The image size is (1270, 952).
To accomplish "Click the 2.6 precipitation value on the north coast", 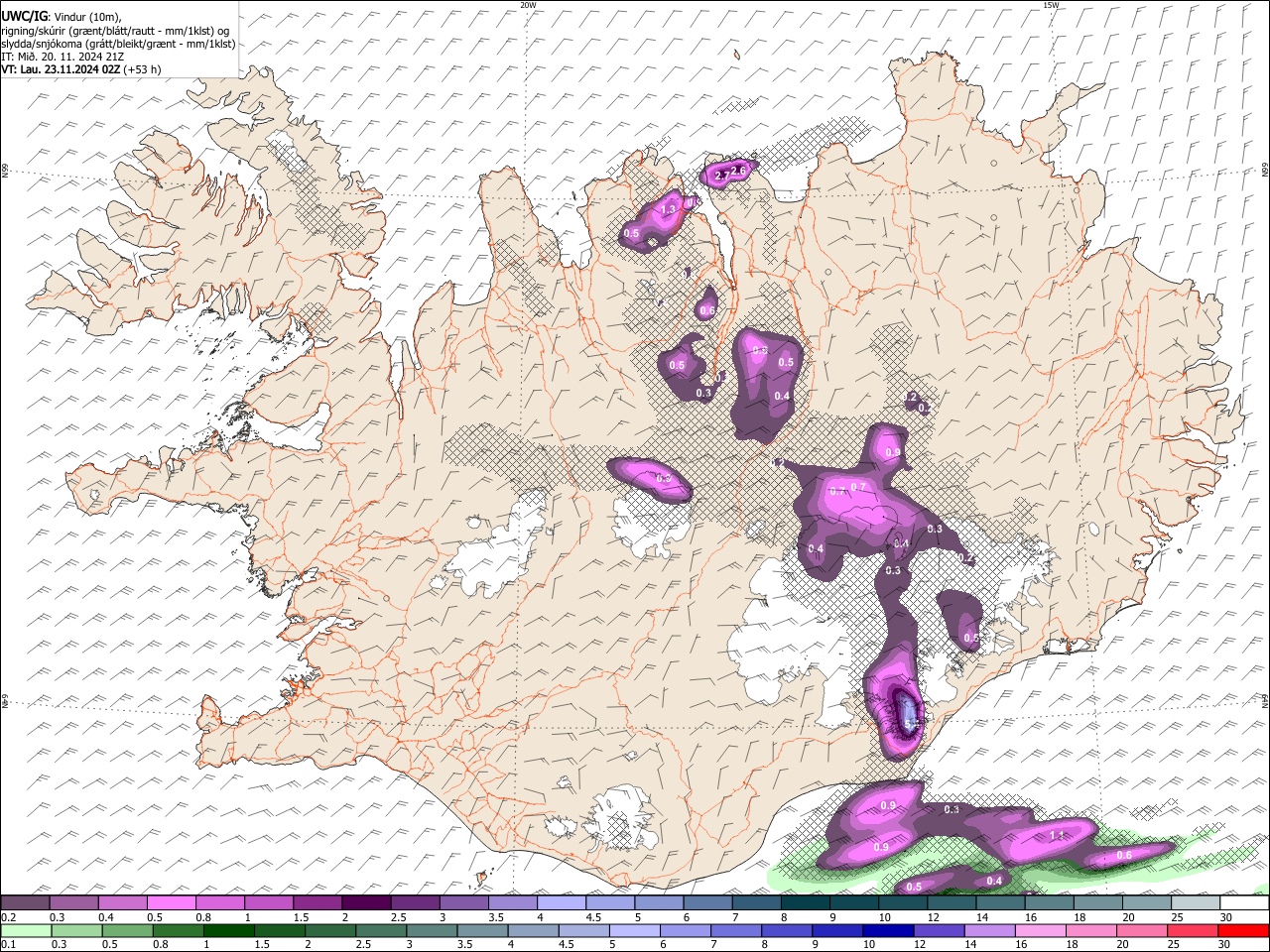I will click(x=738, y=172).
